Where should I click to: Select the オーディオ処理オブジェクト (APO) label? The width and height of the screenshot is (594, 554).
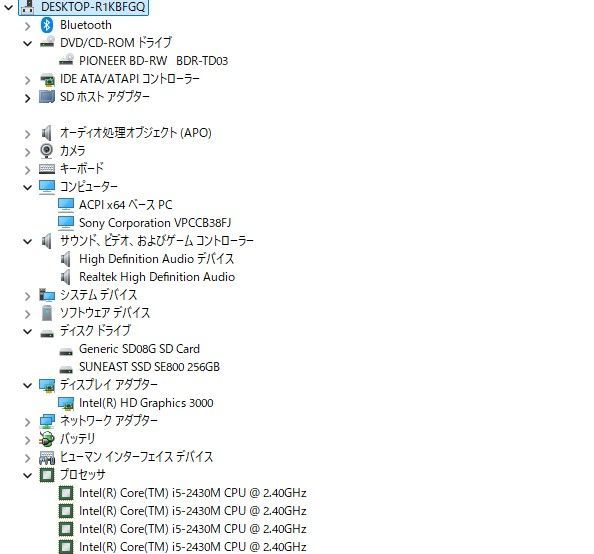coord(136,133)
